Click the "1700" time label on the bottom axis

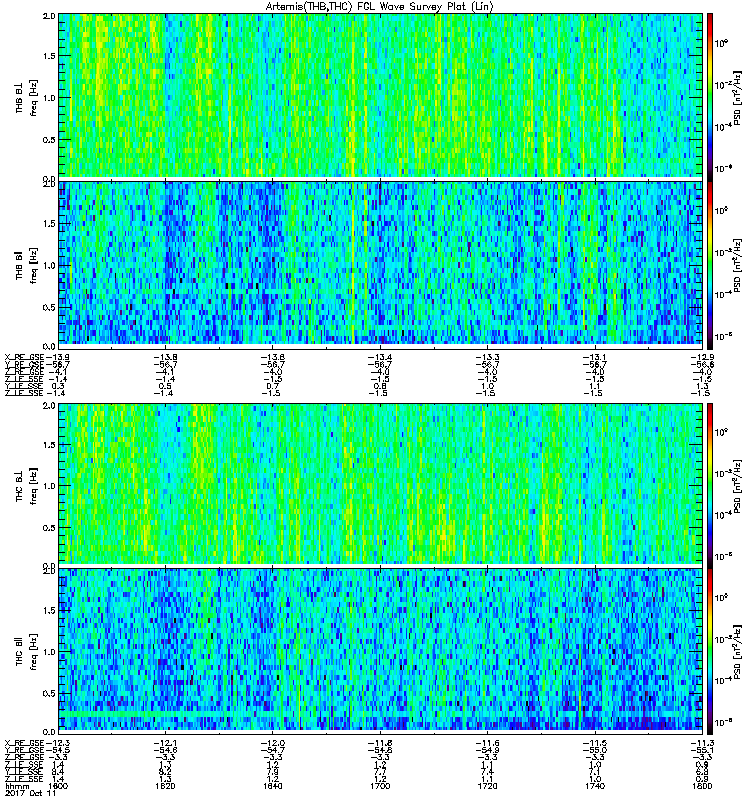[x=380, y=786]
